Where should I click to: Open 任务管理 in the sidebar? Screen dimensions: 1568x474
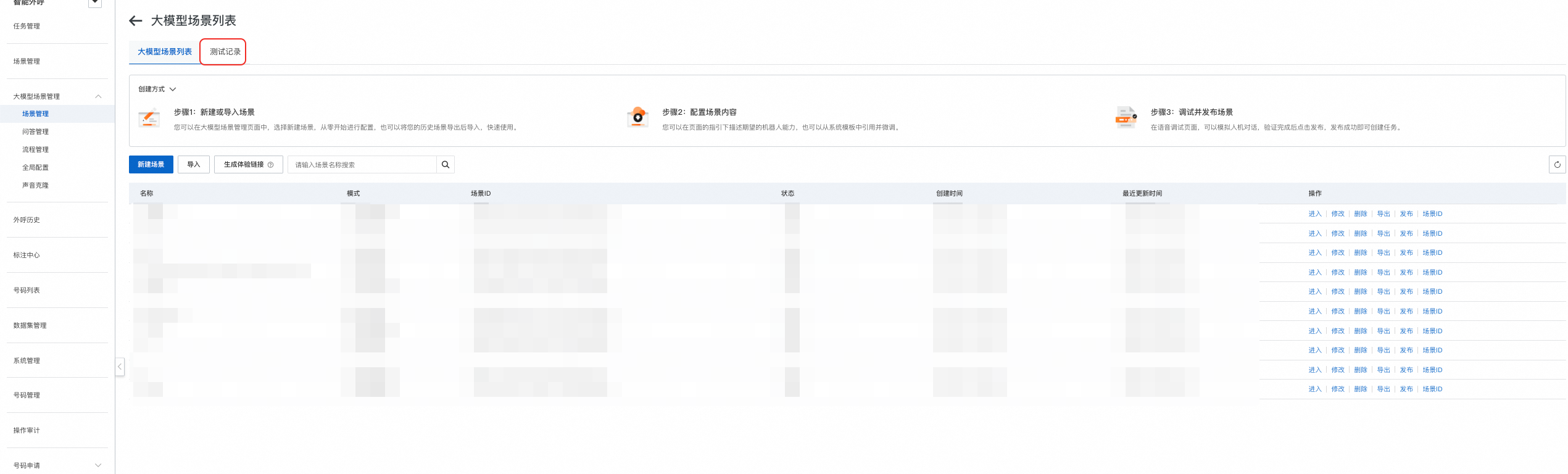tap(27, 26)
